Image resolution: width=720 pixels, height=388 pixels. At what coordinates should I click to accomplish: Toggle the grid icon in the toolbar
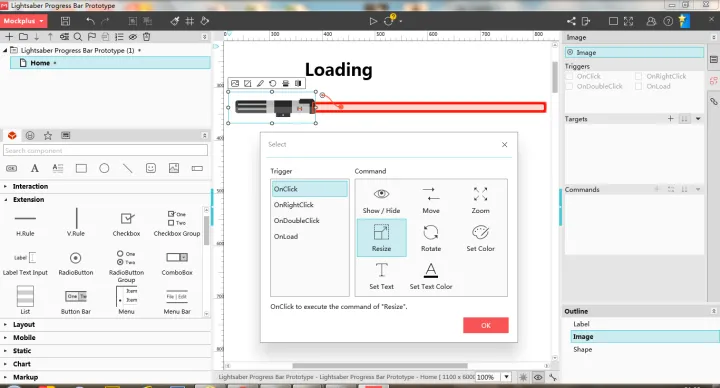tap(190, 21)
